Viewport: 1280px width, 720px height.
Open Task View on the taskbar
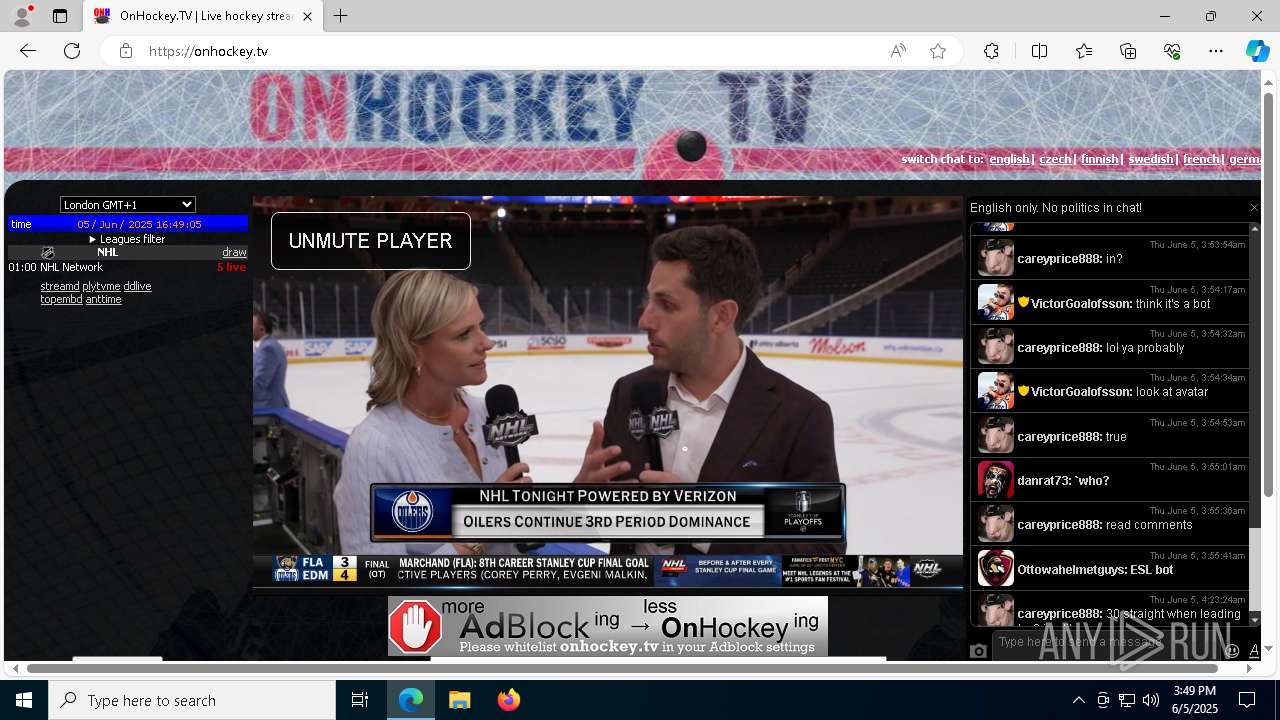(360, 700)
